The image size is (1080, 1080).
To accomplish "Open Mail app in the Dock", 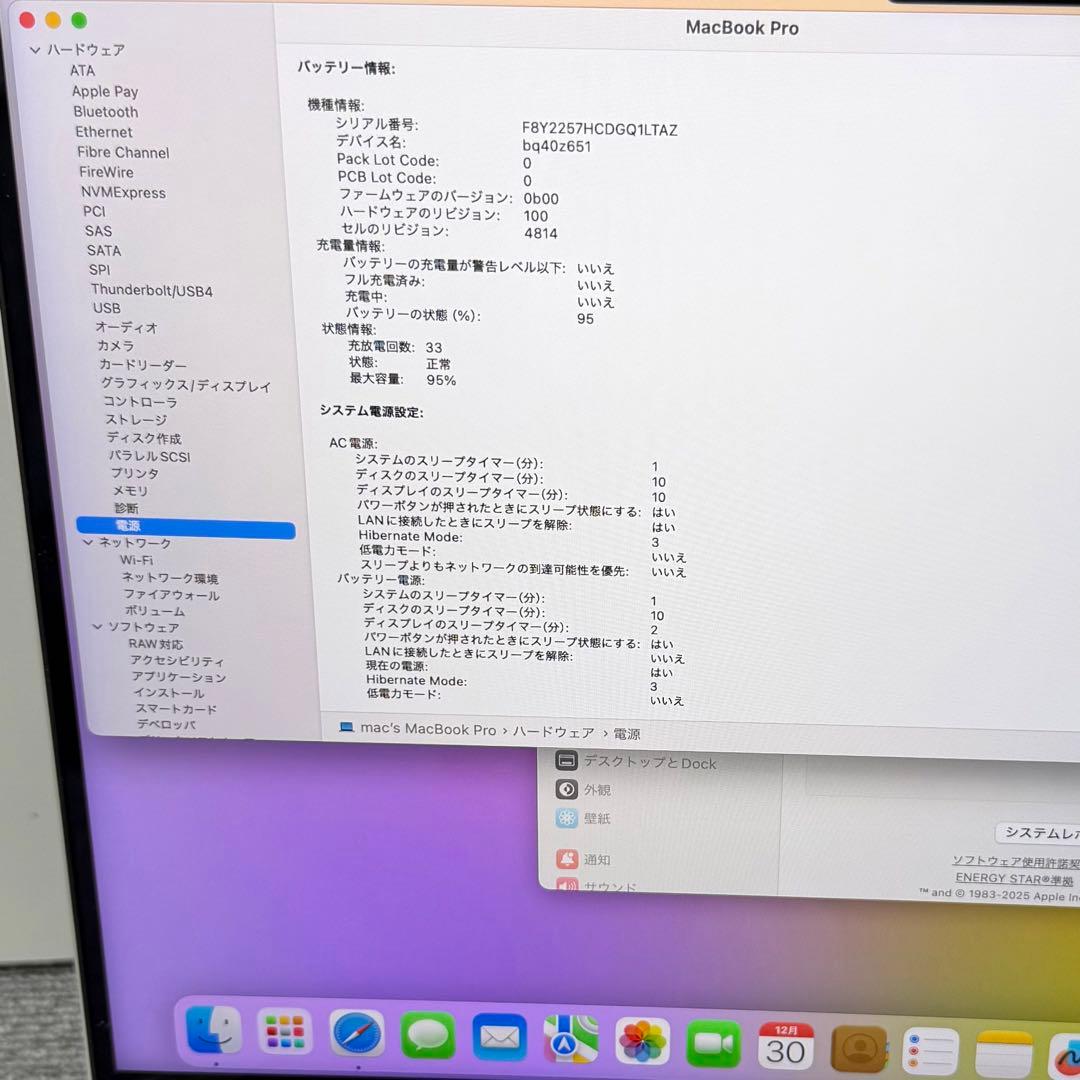I will click(x=499, y=1037).
